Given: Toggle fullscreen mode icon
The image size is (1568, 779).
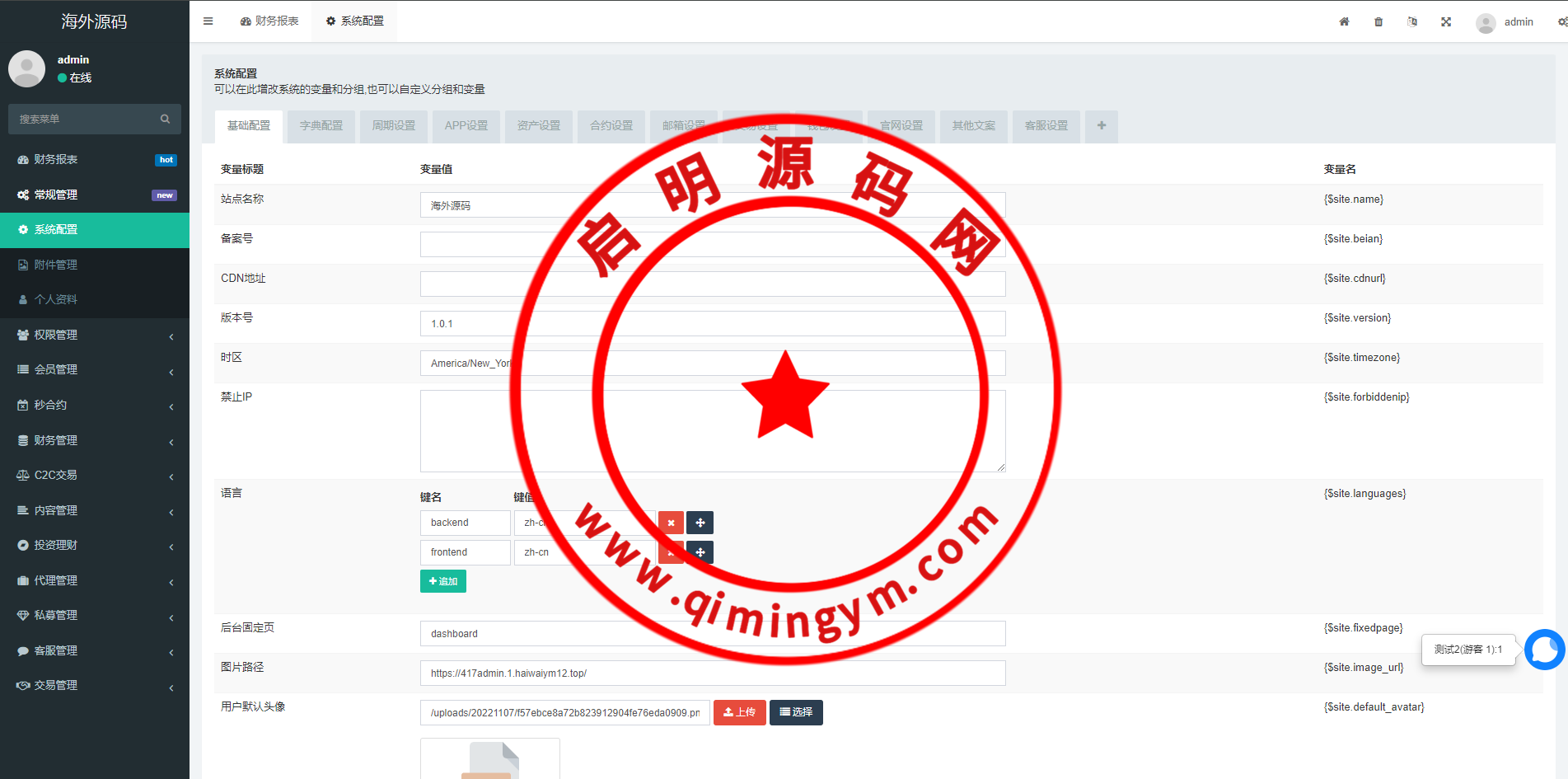Looking at the screenshot, I should 1446,21.
